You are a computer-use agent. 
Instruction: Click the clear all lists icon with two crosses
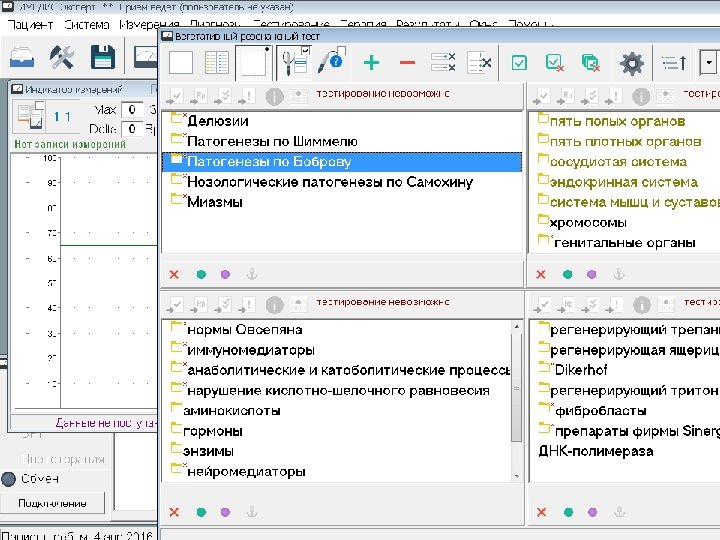click(x=443, y=62)
